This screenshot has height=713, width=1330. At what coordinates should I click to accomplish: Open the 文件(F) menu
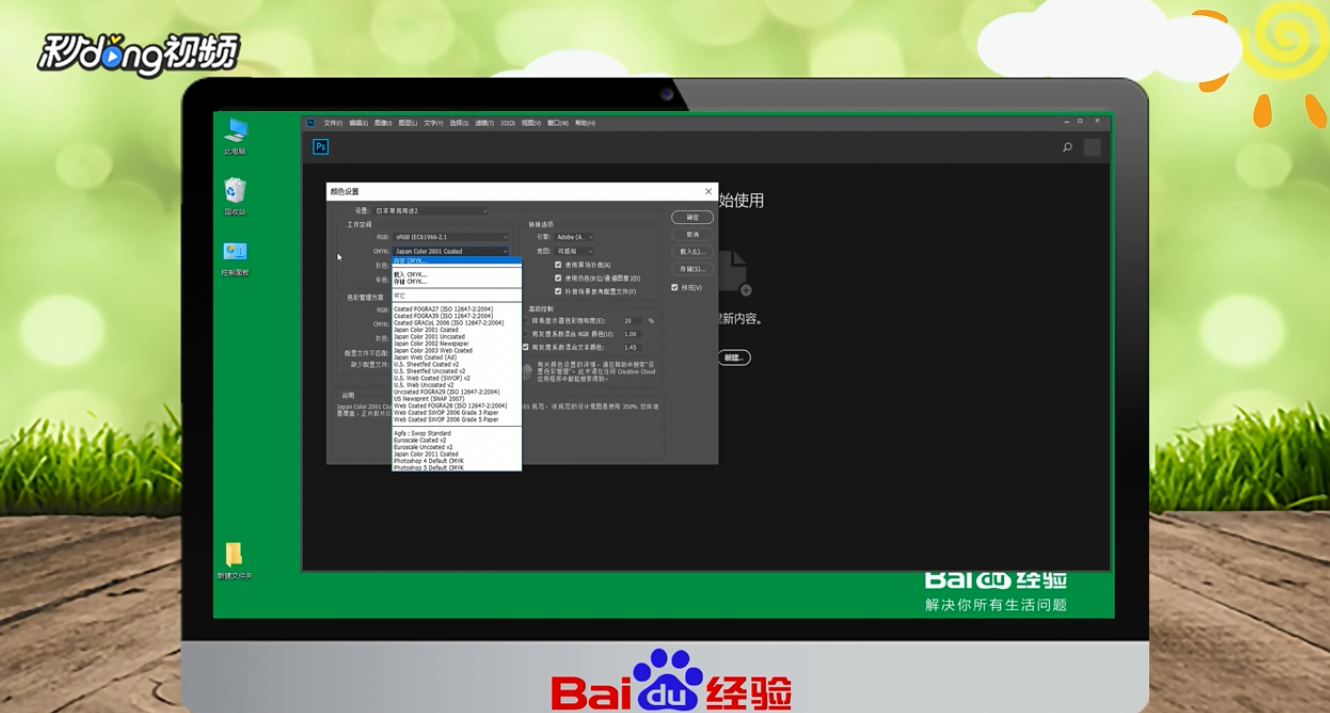click(333, 123)
